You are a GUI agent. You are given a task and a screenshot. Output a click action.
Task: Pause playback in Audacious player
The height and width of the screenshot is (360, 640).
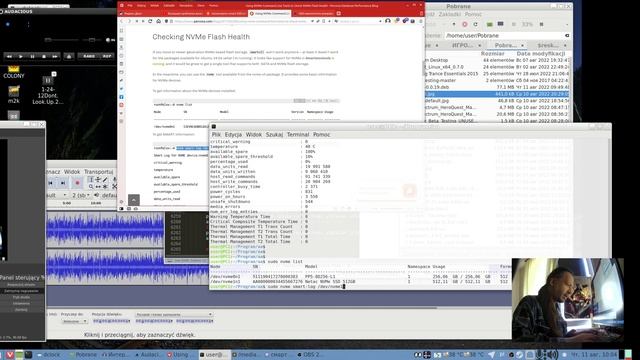32,56
